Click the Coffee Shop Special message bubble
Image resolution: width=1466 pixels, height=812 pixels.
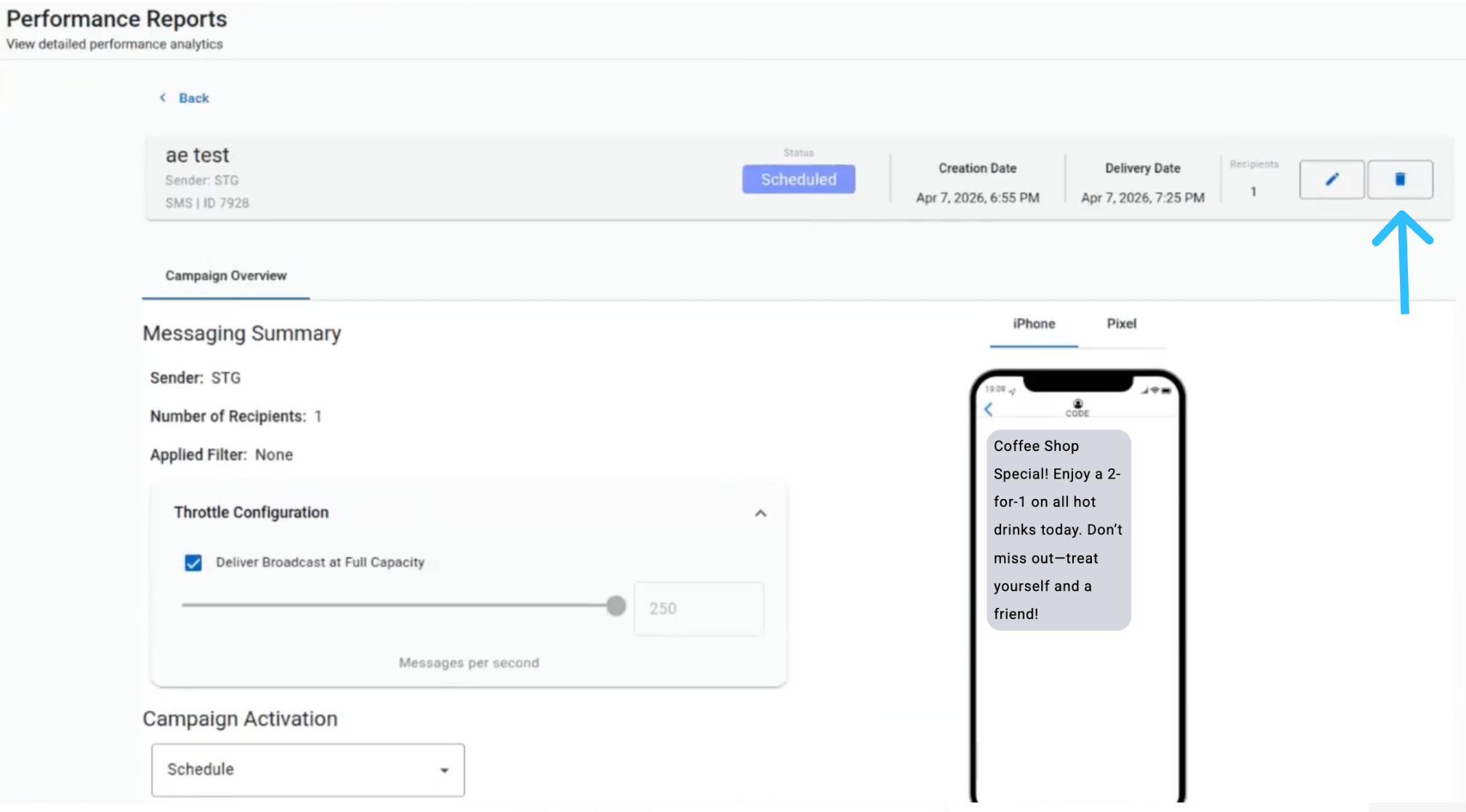(x=1058, y=529)
